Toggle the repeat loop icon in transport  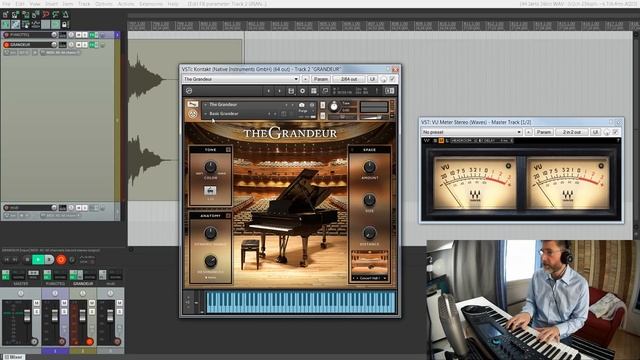[72, 259]
